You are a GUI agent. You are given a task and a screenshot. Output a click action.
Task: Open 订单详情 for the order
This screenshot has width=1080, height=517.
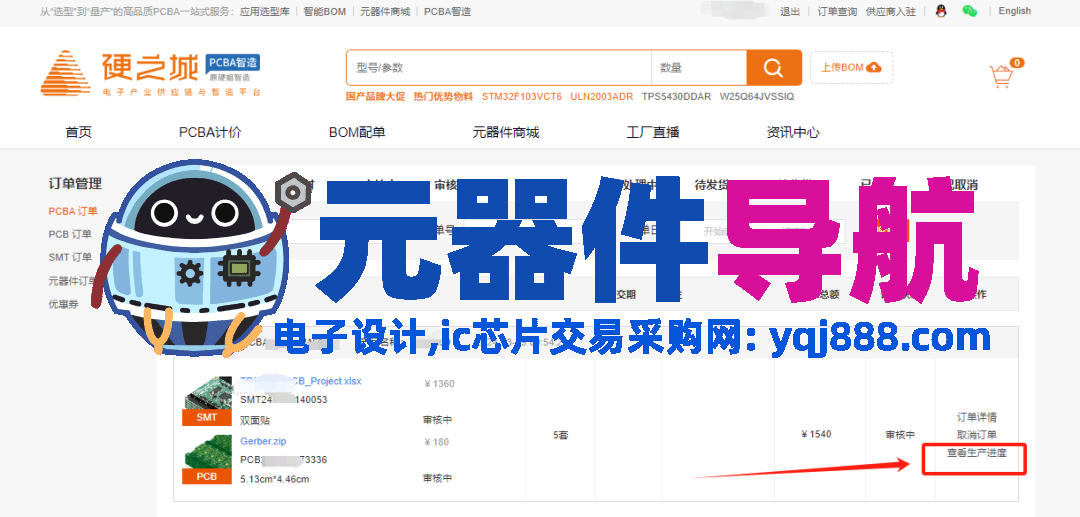(x=977, y=417)
